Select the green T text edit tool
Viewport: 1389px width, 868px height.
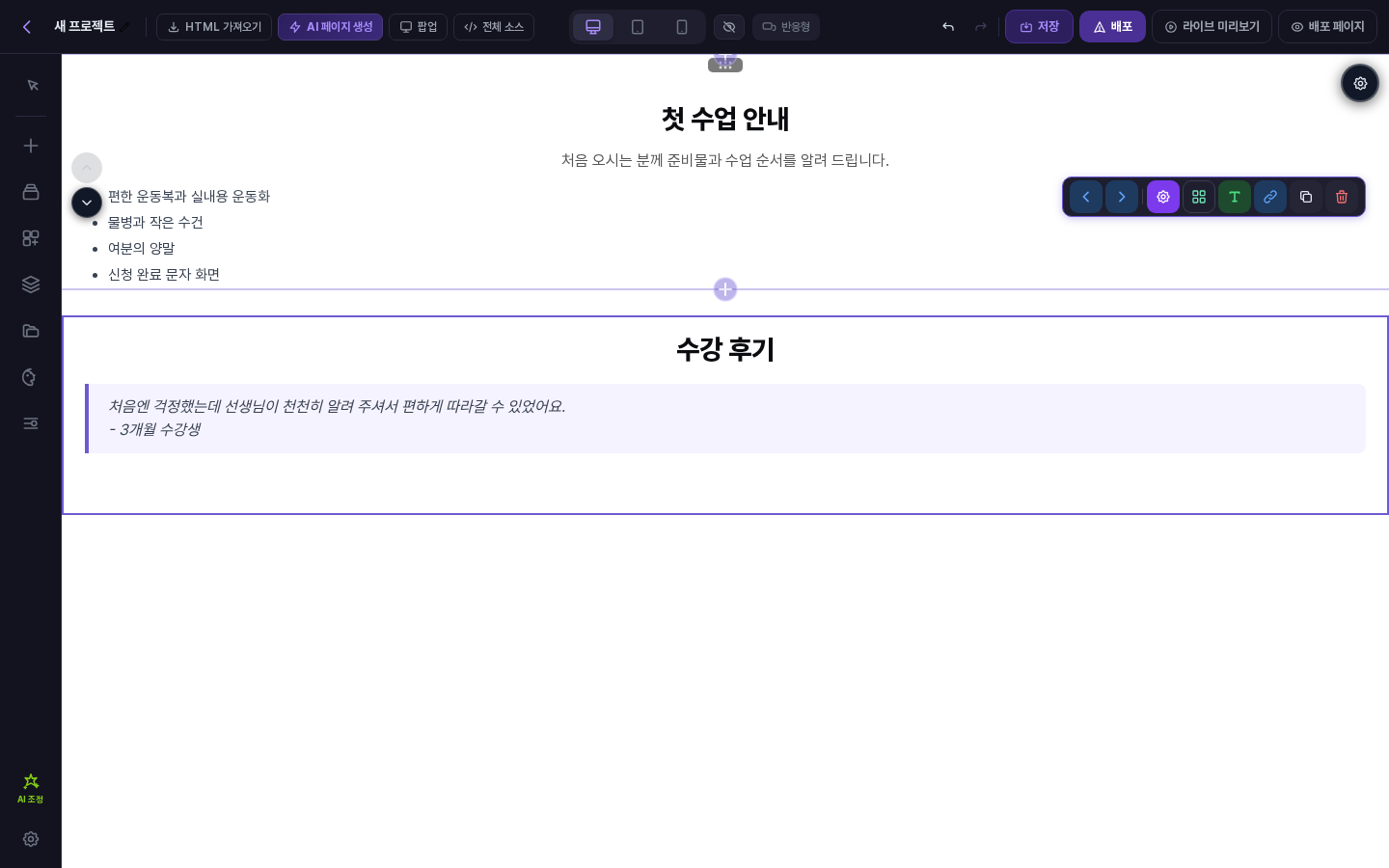coord(1235,197)
